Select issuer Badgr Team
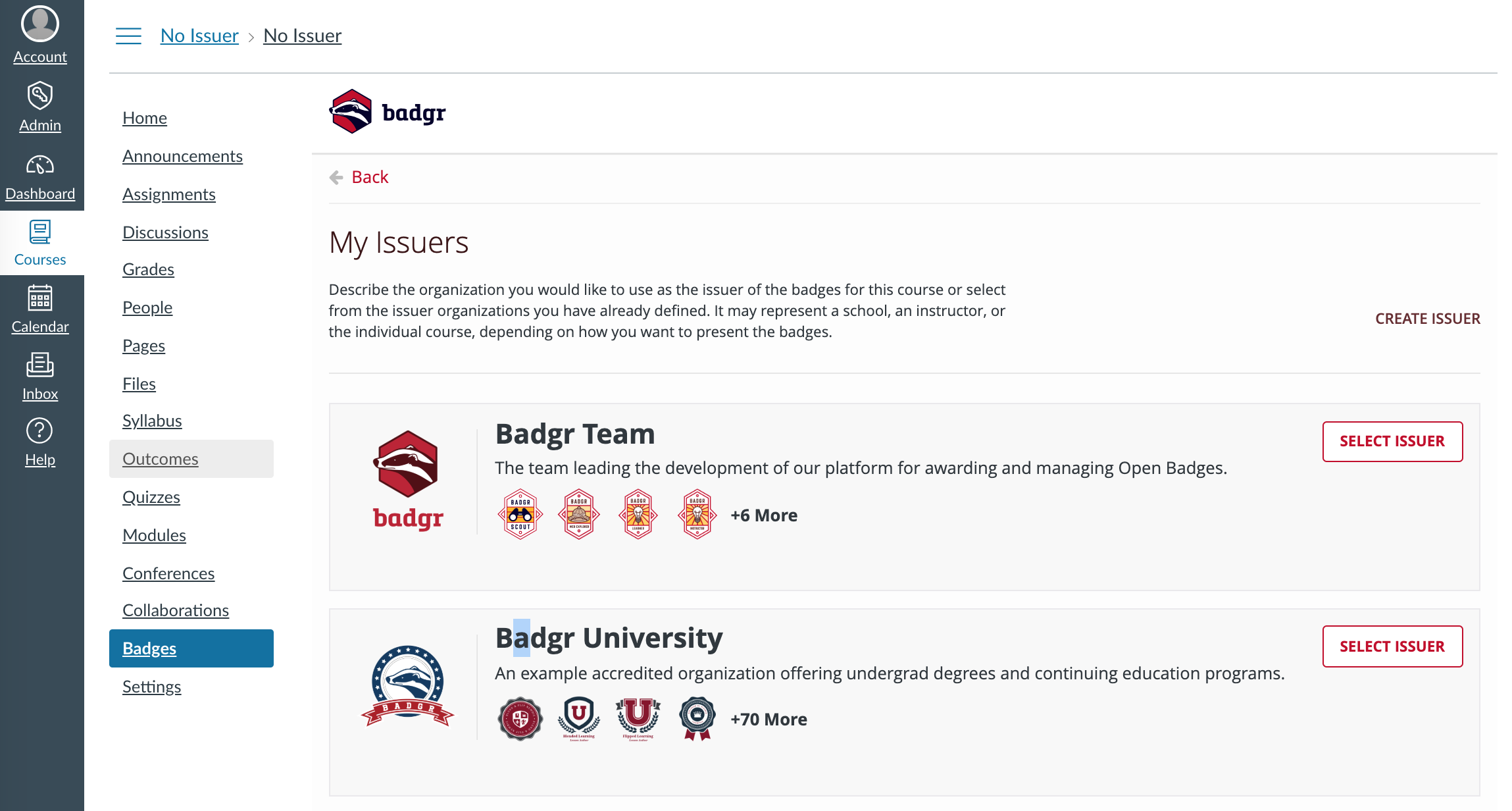 point(1392,441)
